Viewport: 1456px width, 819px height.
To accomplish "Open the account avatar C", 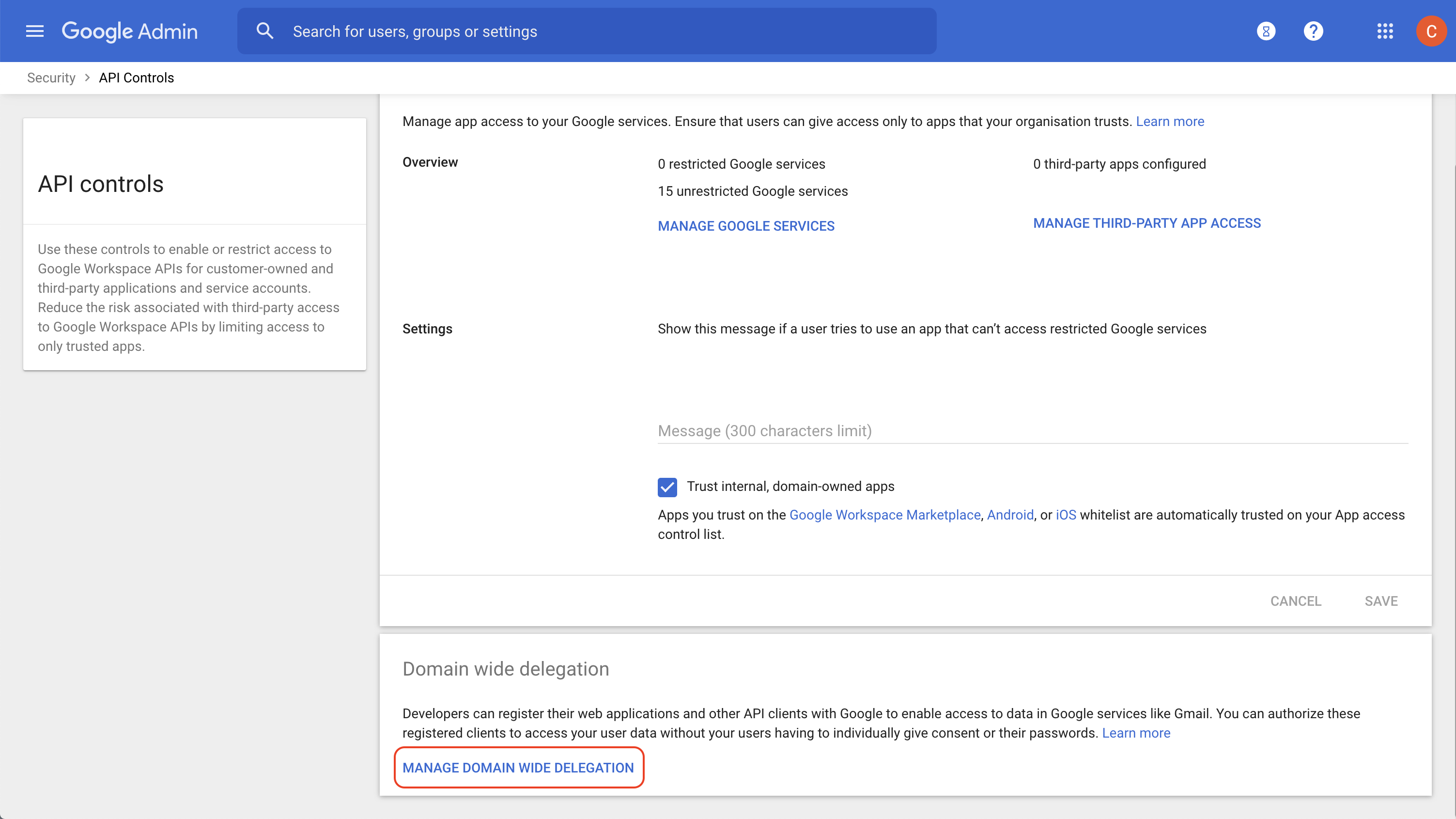I will pos(1431,31).
